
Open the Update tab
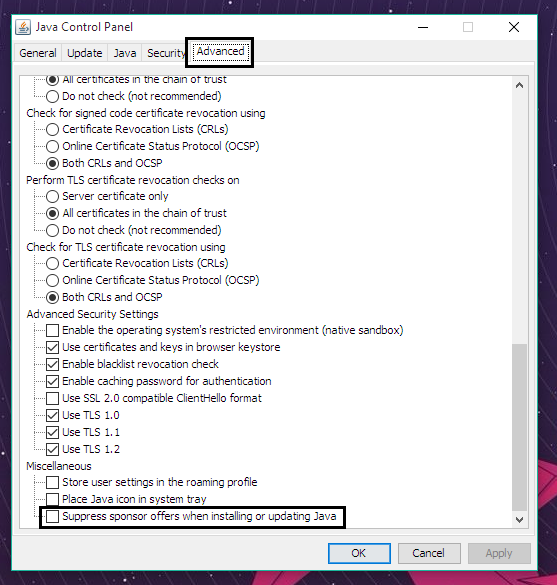[x=85, y=53]
